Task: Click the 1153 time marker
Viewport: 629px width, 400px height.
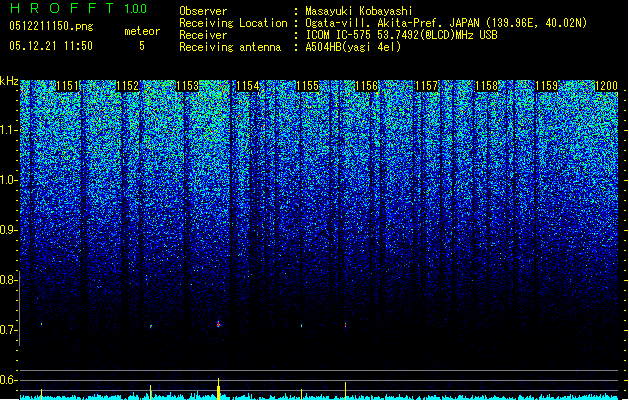Action: [187, 86]
